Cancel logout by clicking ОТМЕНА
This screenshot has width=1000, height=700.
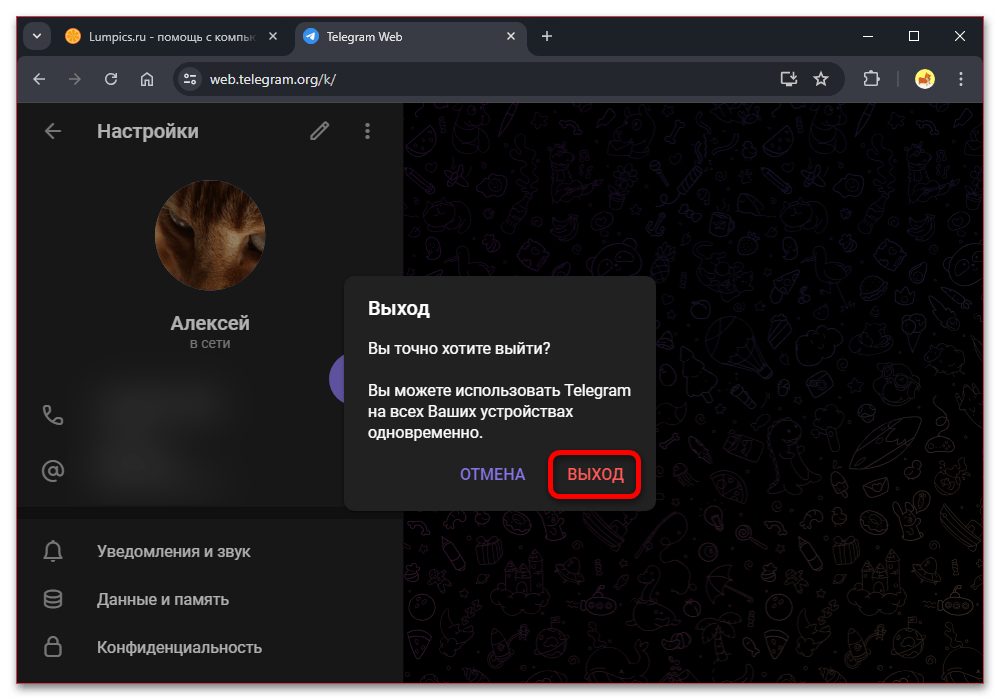tap(492, 474)
